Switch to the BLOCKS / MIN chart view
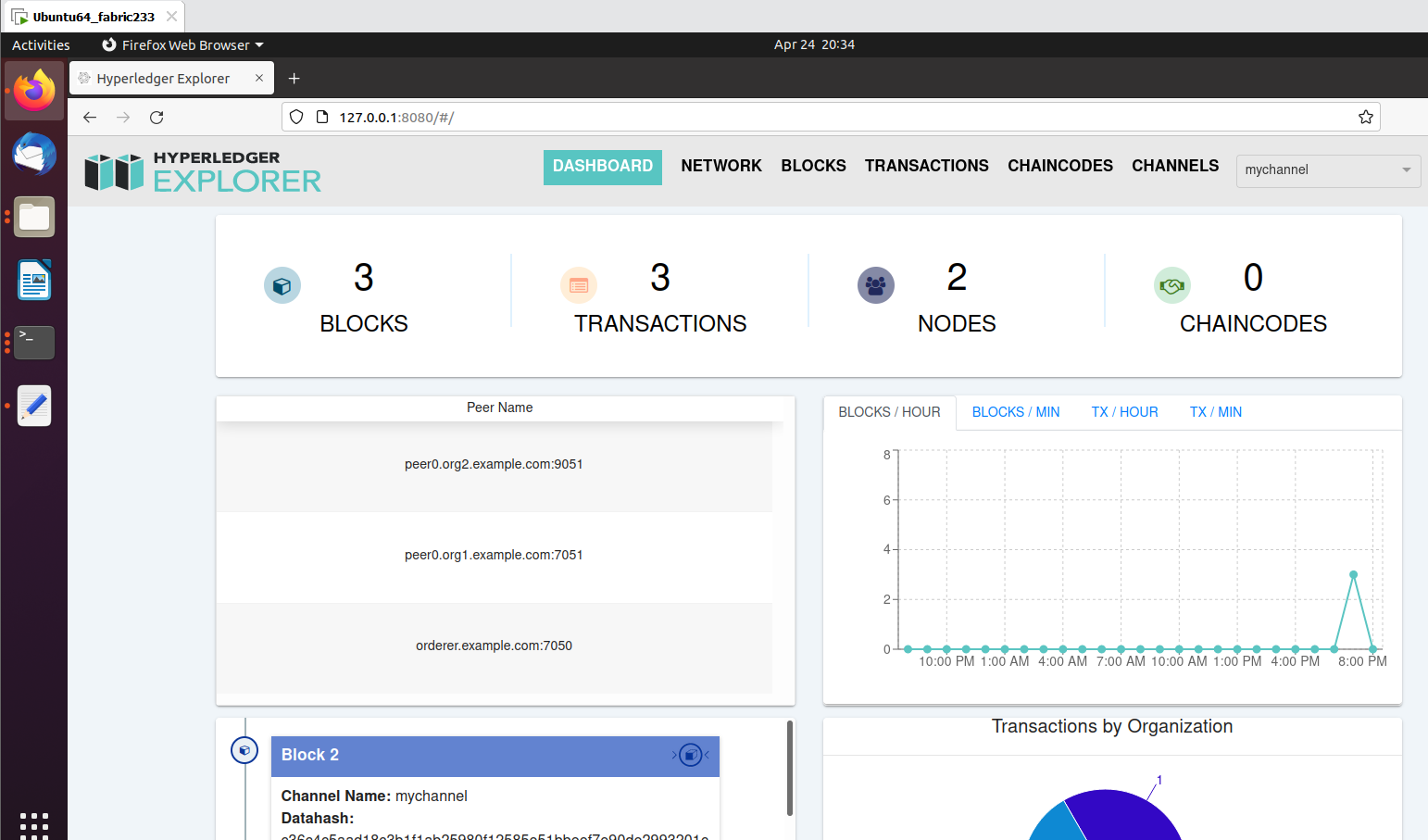1428x840 pixels. 1015,411
